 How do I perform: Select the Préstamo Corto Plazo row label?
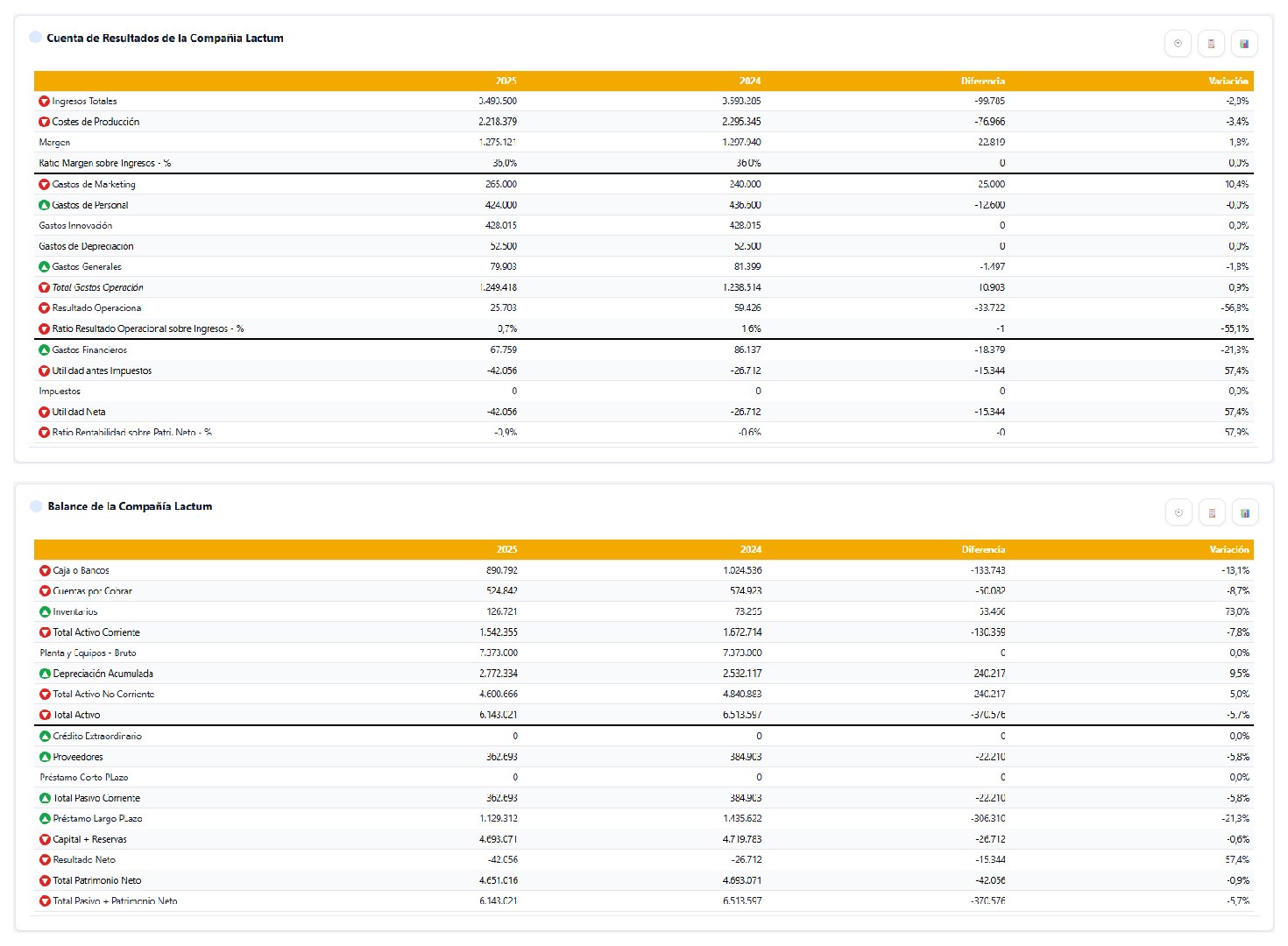(x=84, y=778)
